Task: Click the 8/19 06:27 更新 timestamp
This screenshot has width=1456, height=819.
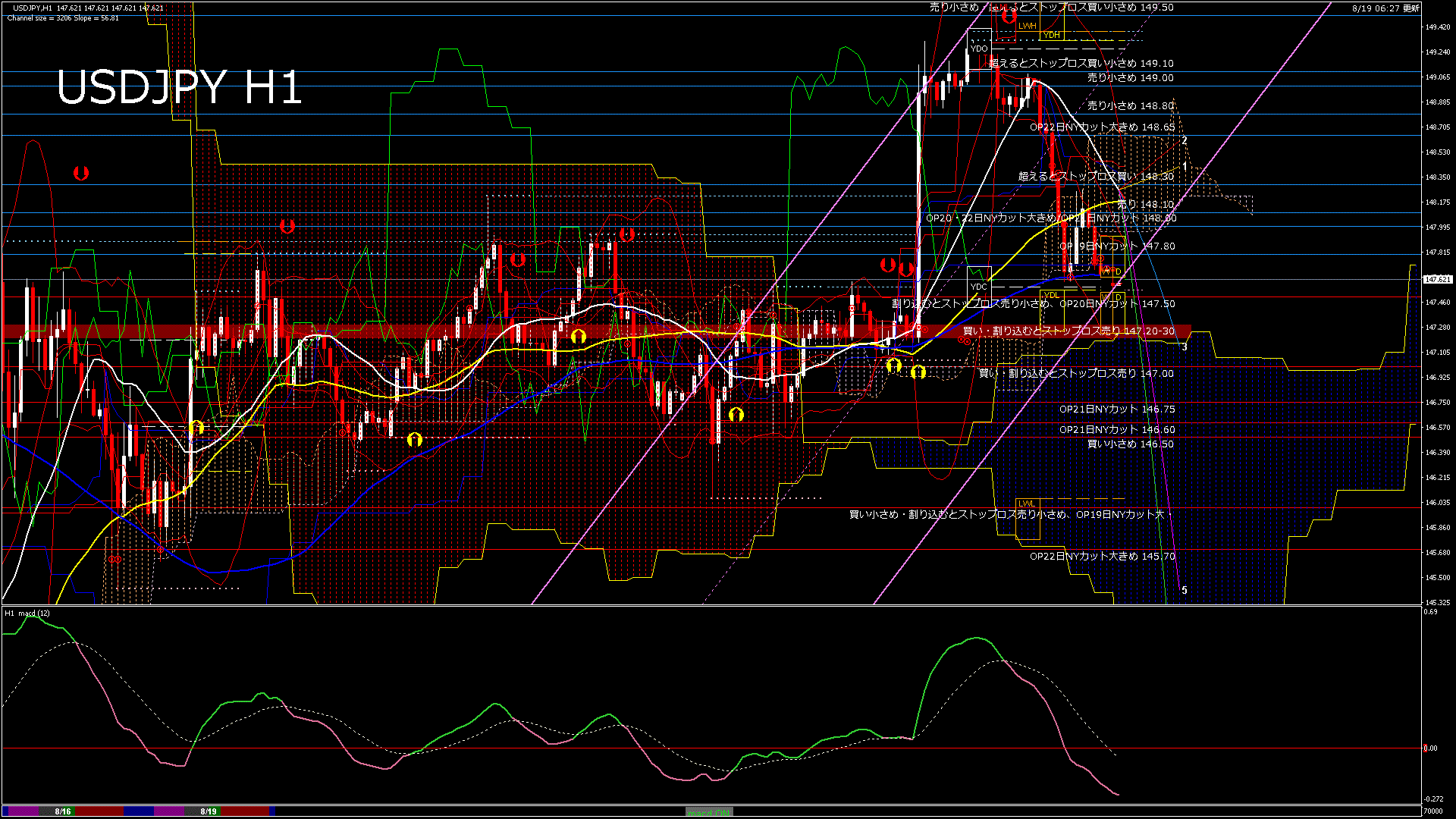Action: coord(1385,8)
